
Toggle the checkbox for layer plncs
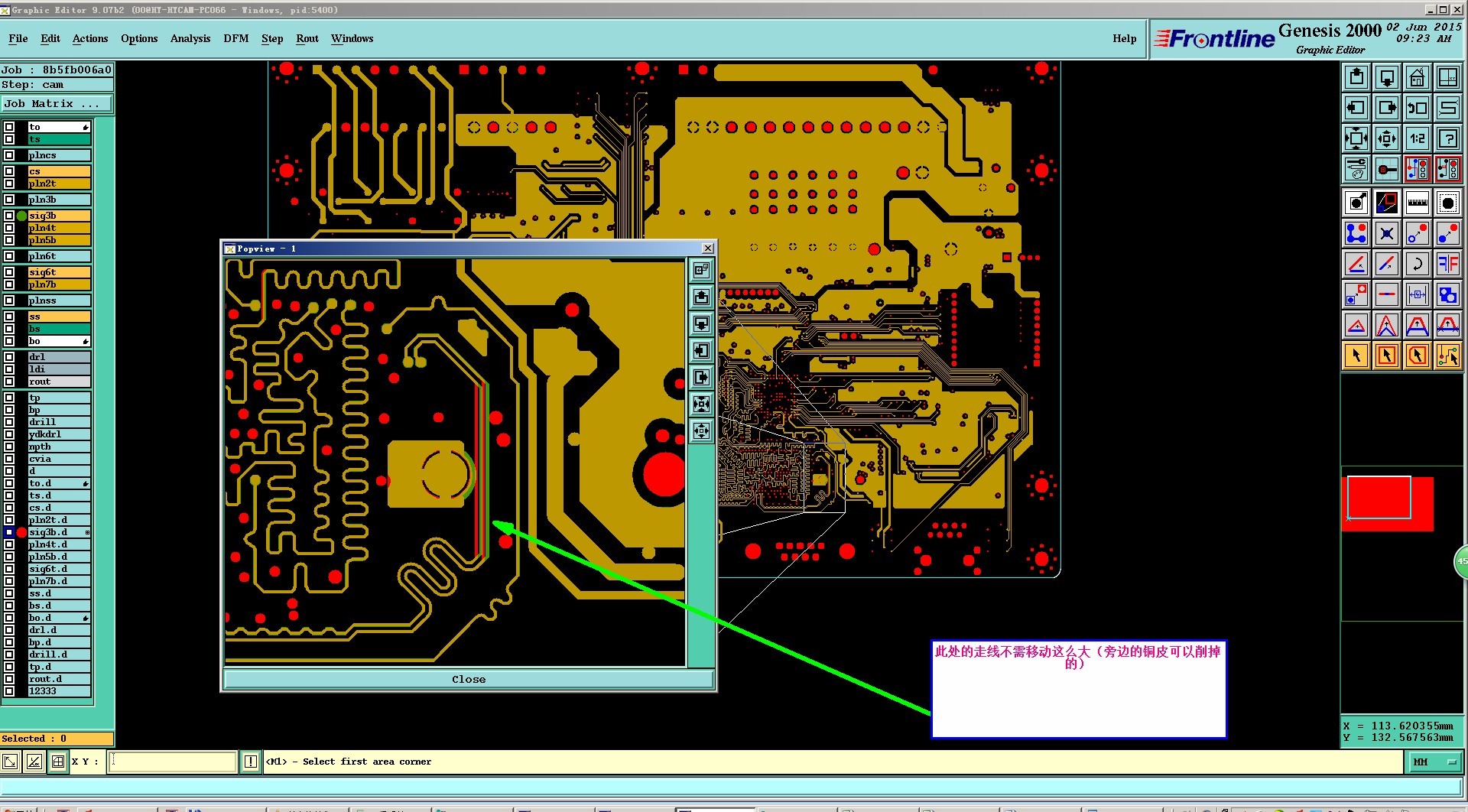9,155
